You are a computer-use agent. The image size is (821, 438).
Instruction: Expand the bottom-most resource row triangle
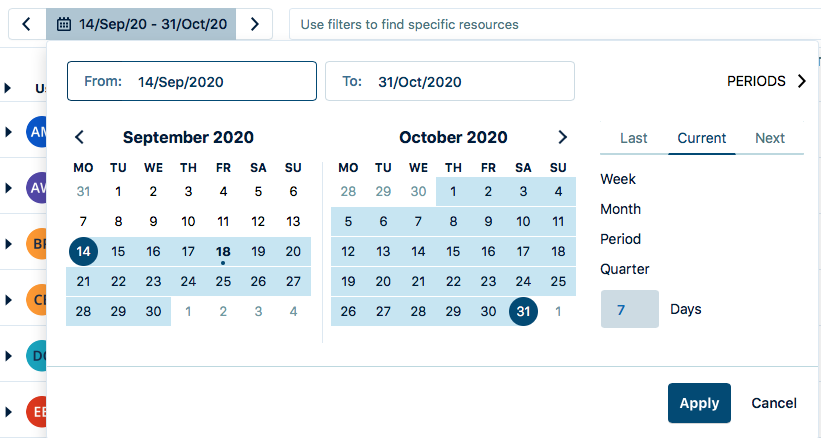(8, 411)
